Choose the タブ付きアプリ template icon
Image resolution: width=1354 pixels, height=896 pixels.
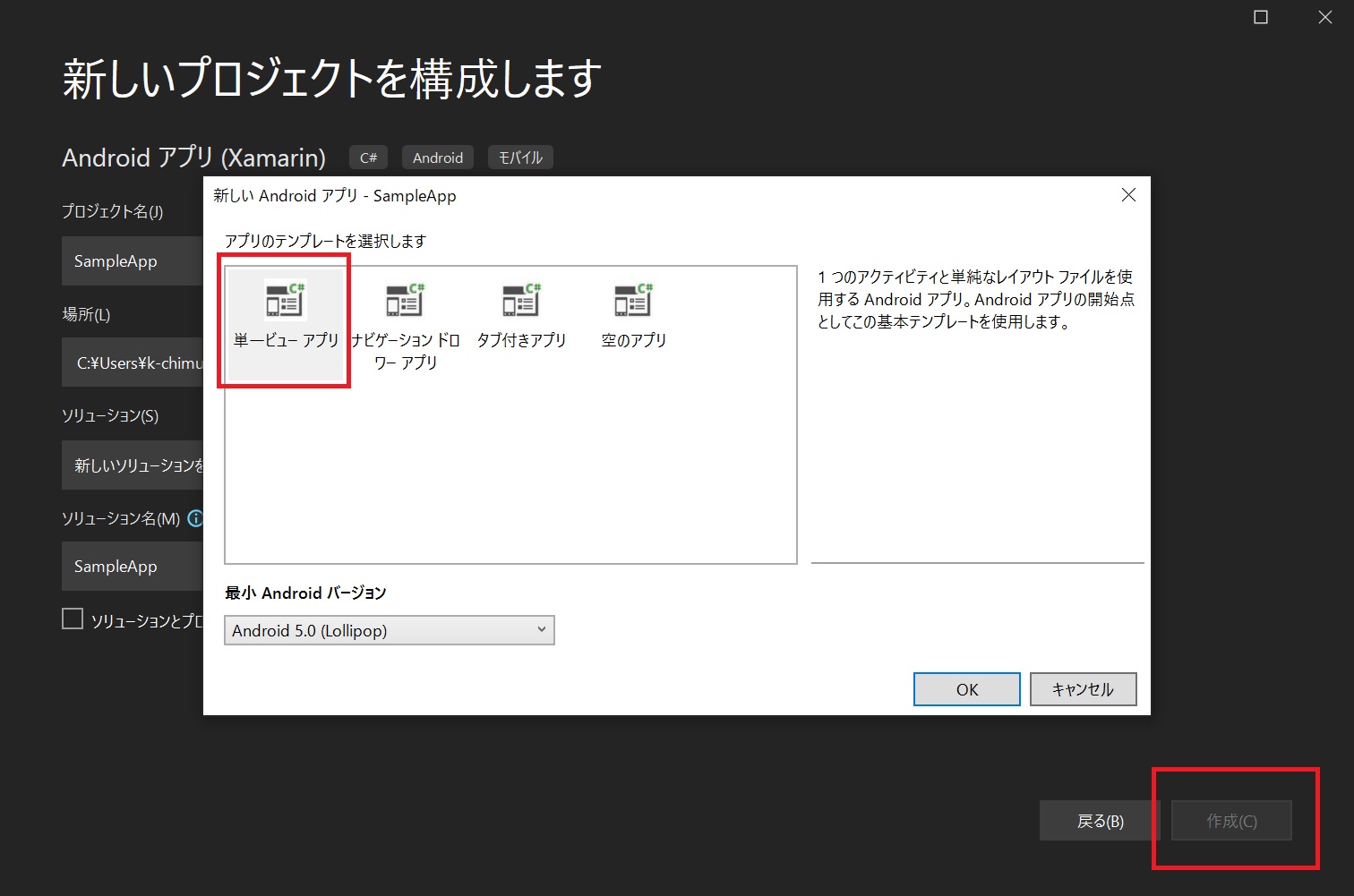[521, 301]
